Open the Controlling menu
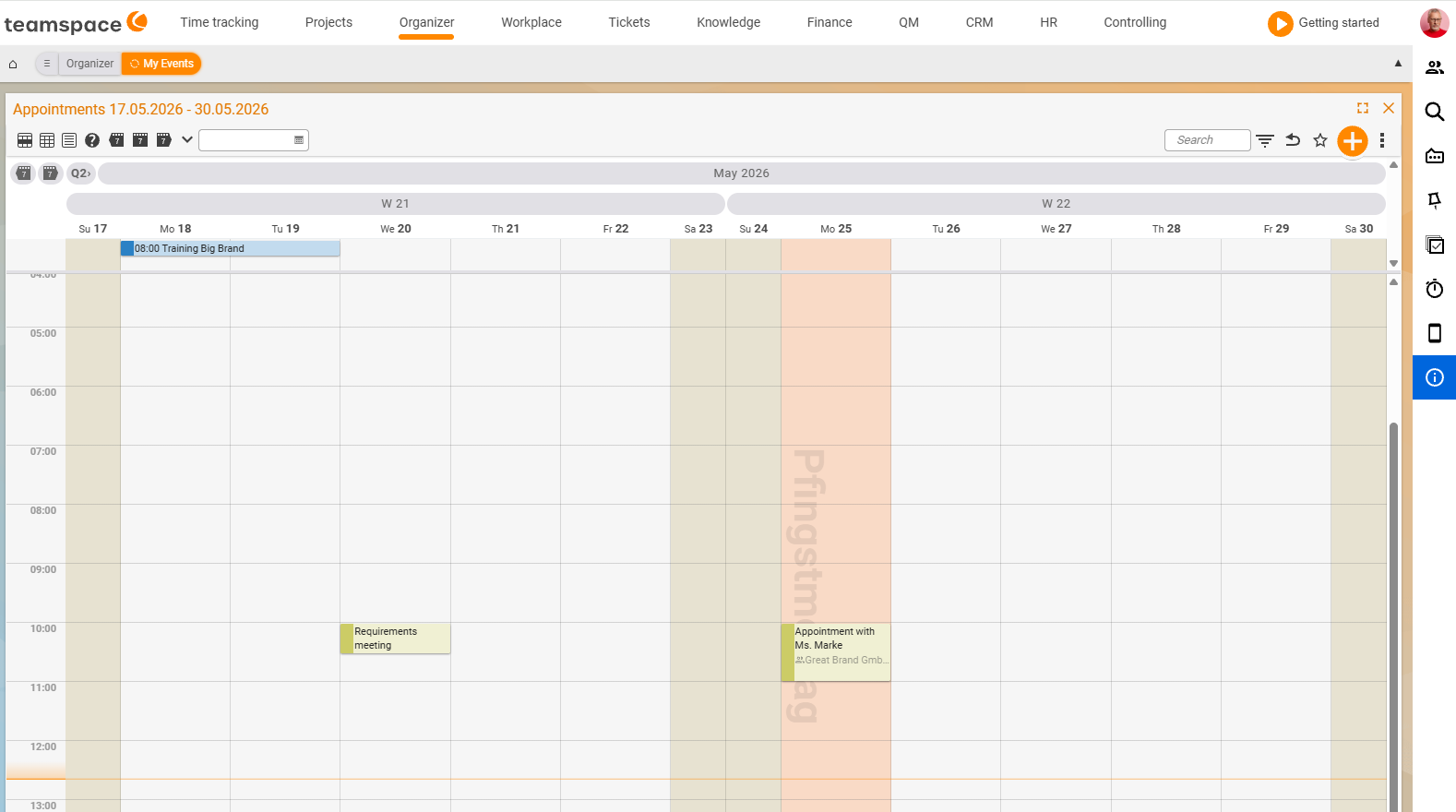Screen dimensions: 1456x812 (x=1135, y=22)
